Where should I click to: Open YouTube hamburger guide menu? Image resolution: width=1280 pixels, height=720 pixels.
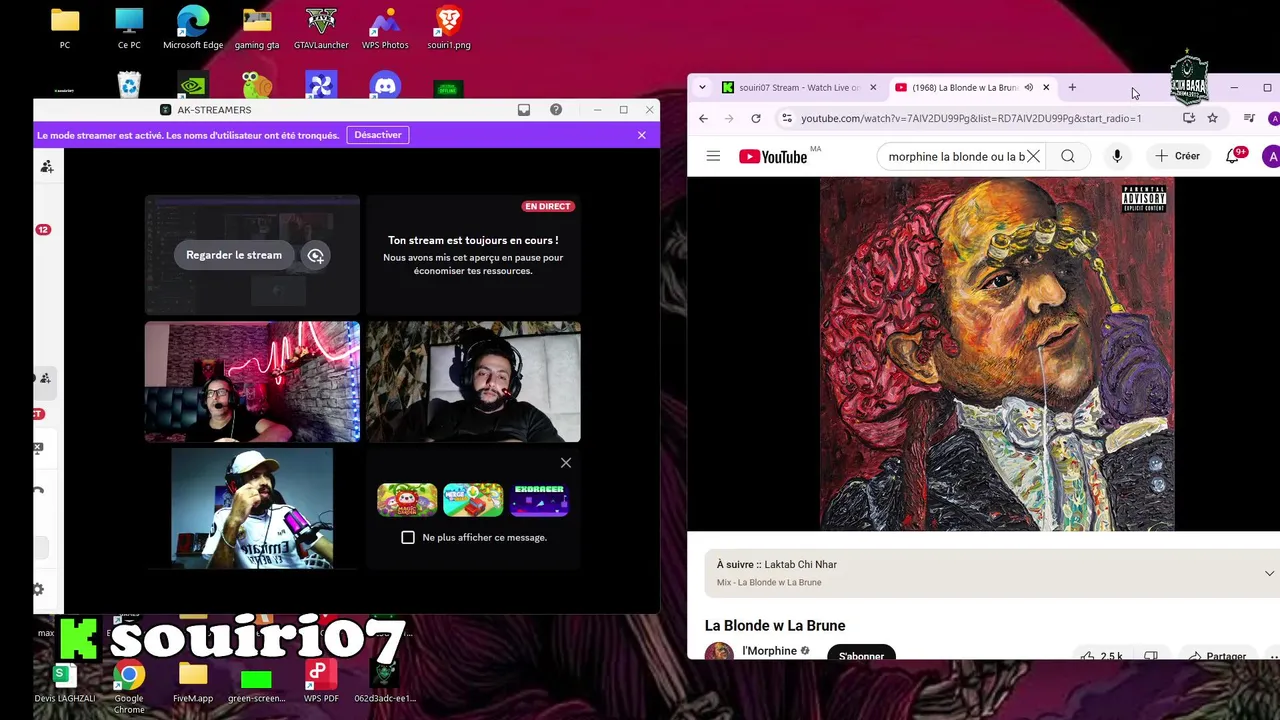713,156
